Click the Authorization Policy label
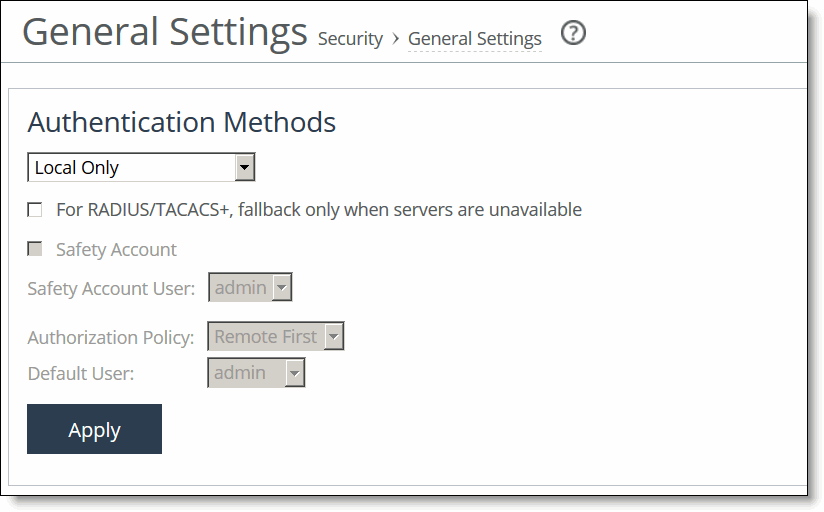Screen dimensions: 824x512 coord(111,337)
